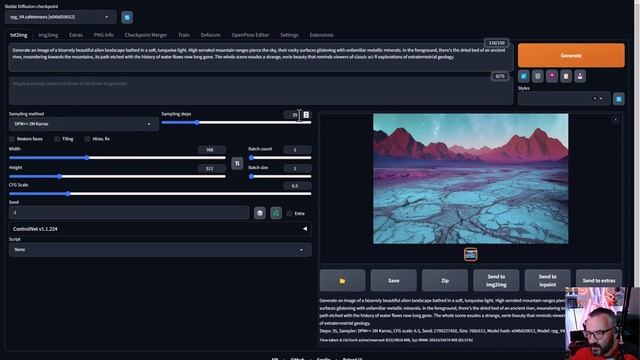Click the Batch size slider
This screenshot has width=640, height=360.
280,176
